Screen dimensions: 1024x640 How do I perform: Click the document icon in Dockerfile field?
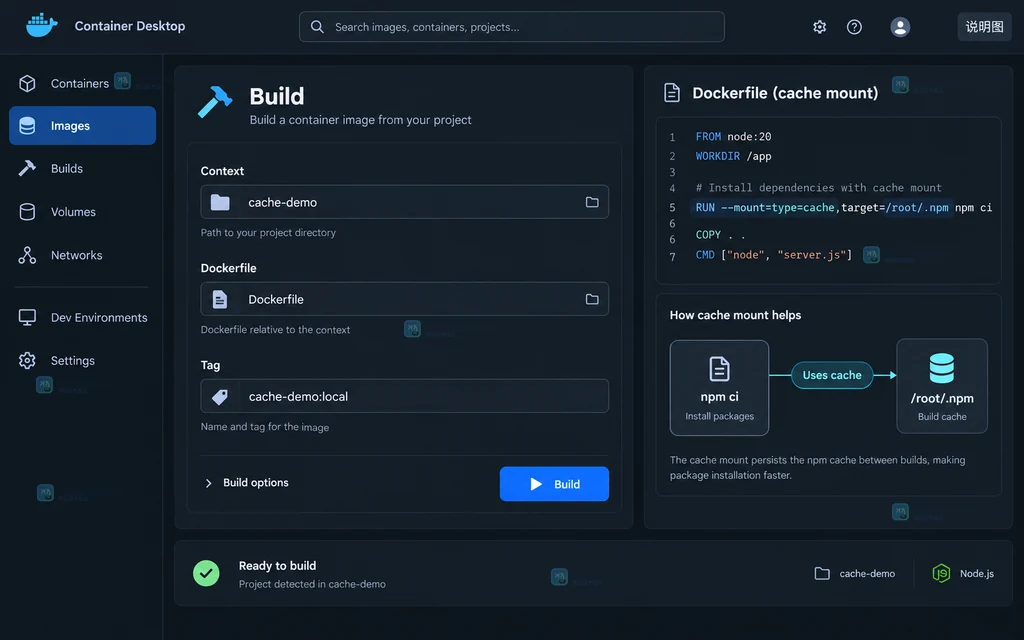(x=220, y=299)
